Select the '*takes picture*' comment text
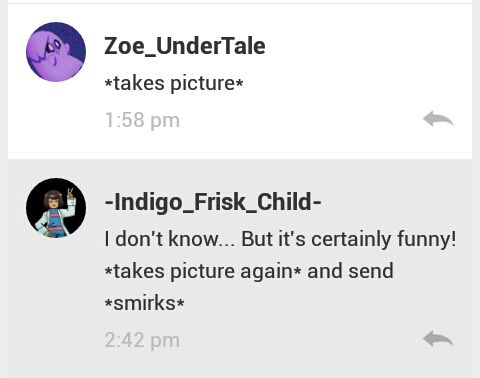The width and height of the screenshot is (480, 378). pos(174,83)
